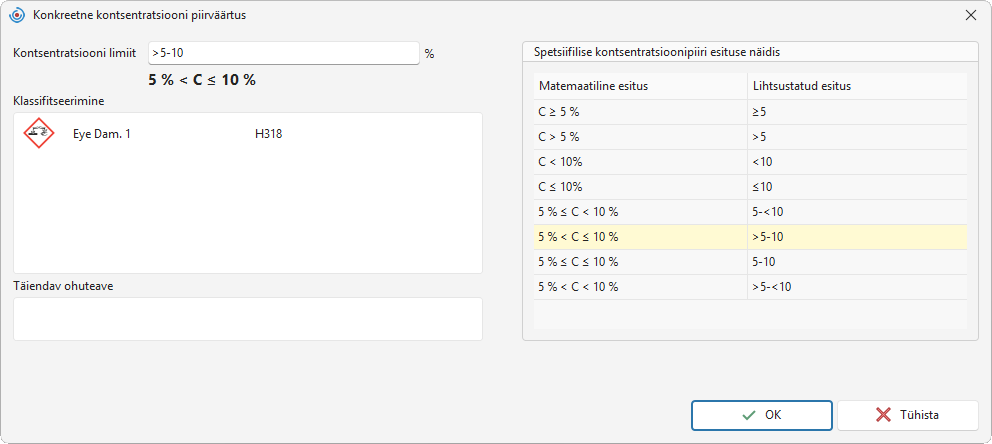
Task: Click the bold 5 % < C ≤ 10 % preview text
Action: pos(202,80)
